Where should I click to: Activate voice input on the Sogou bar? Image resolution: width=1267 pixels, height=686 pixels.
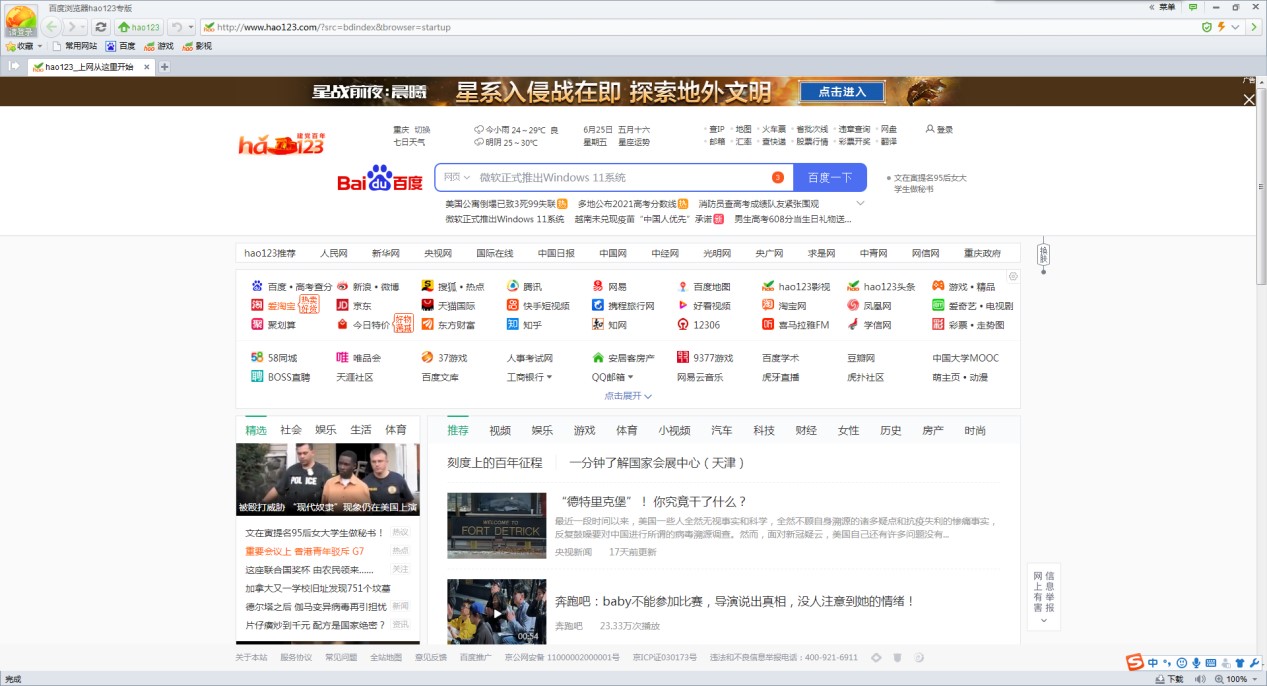(x=1195, y=662)
